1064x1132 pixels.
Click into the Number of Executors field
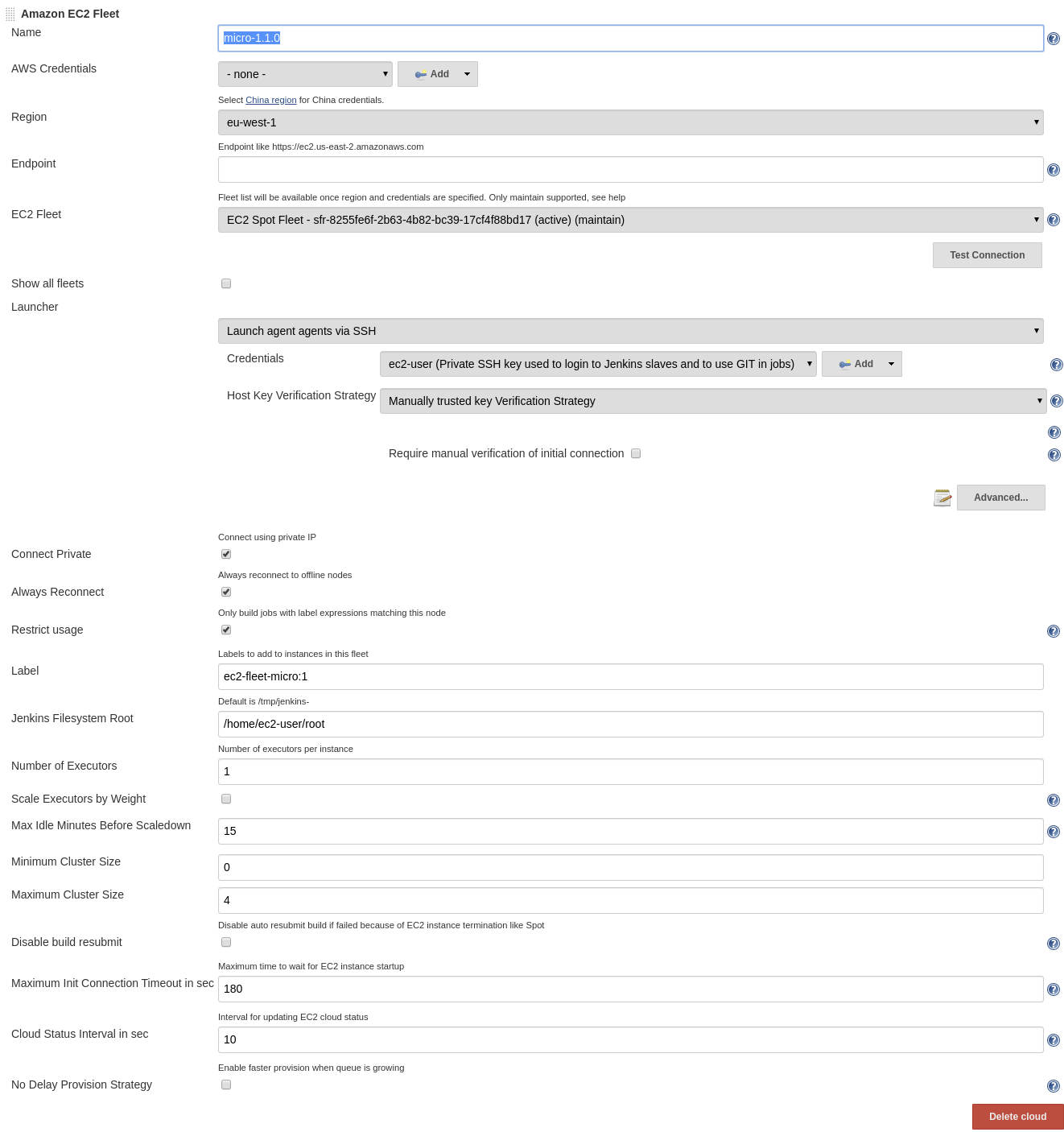[x=631, y=771]
